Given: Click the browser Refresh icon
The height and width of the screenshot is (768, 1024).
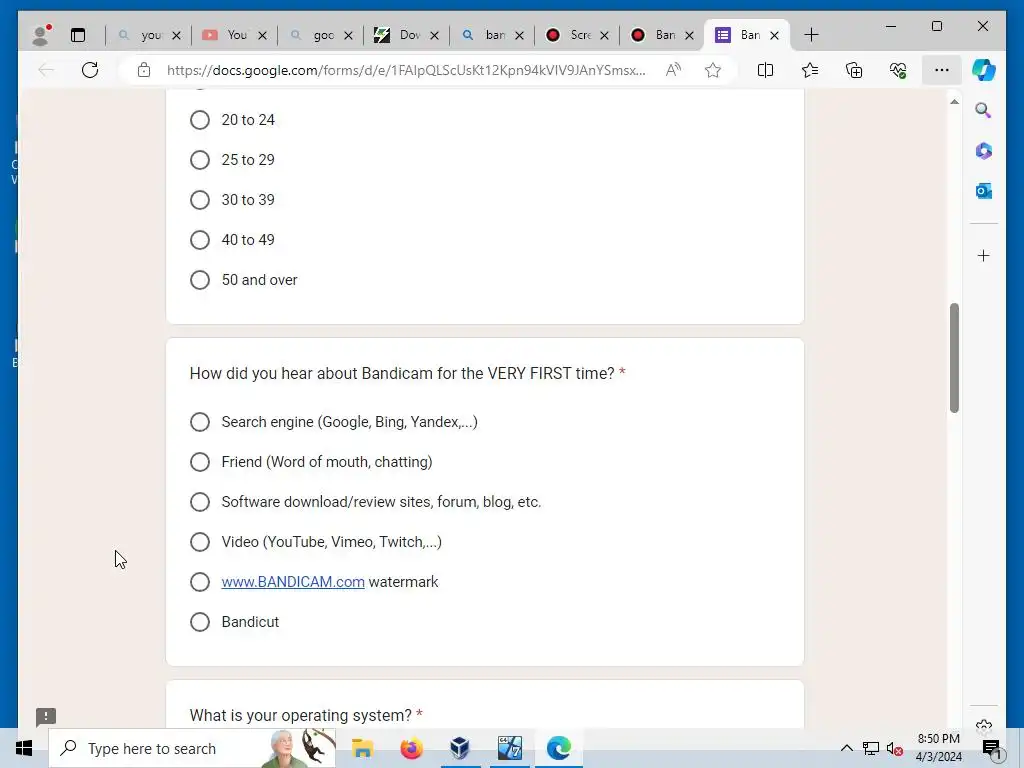Looking at the screenshot, I should coord(90,70).
